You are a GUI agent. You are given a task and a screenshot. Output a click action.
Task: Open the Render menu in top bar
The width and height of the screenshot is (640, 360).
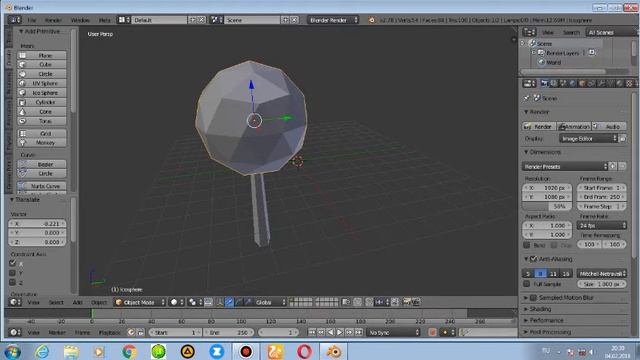tap(53, 20)
